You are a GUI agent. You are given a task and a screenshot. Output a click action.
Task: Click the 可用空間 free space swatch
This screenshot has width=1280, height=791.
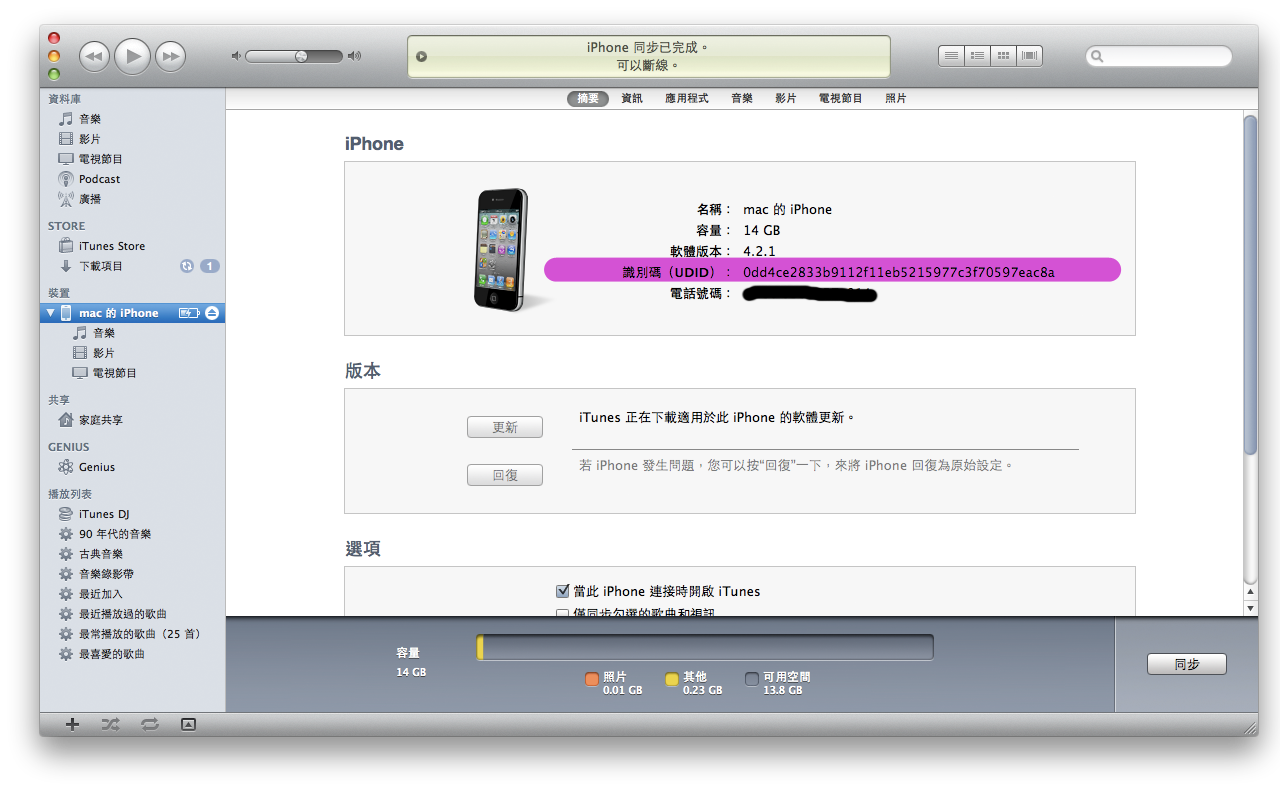click(x=752, y=680)
